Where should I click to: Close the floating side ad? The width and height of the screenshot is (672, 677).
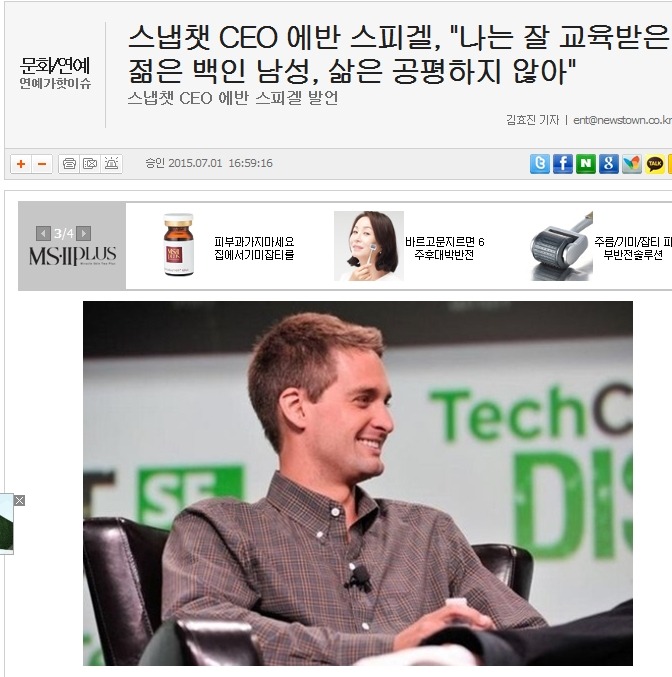pyautogui.click(x=19, y=500)
